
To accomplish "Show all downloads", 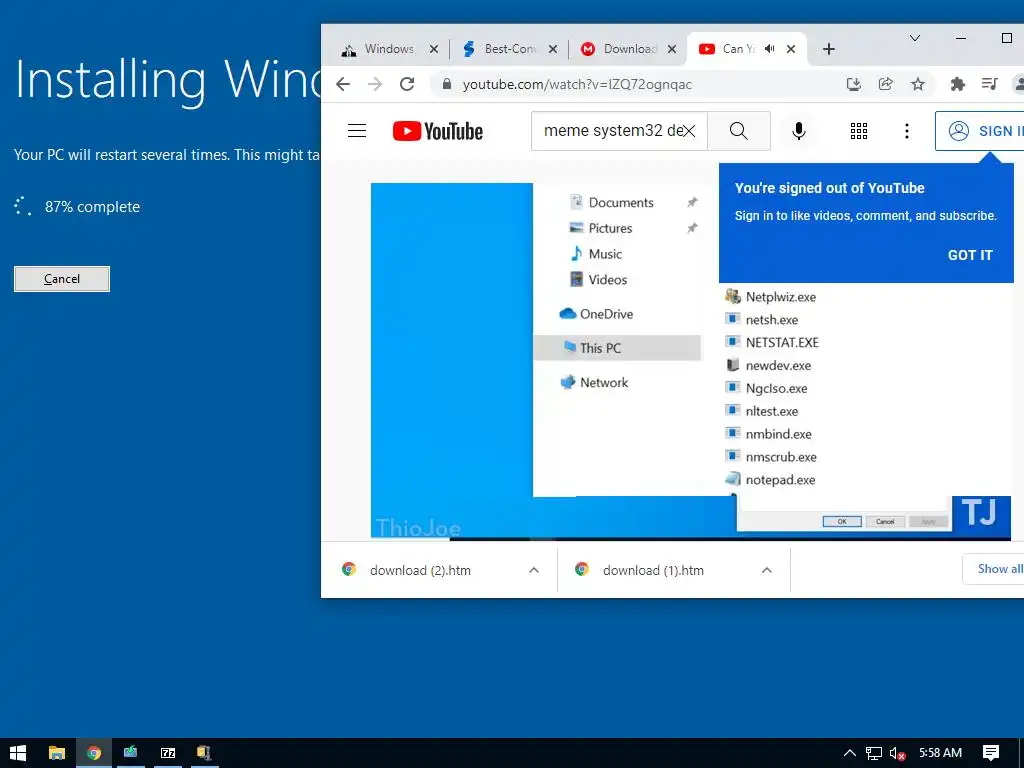I will 993,569.
